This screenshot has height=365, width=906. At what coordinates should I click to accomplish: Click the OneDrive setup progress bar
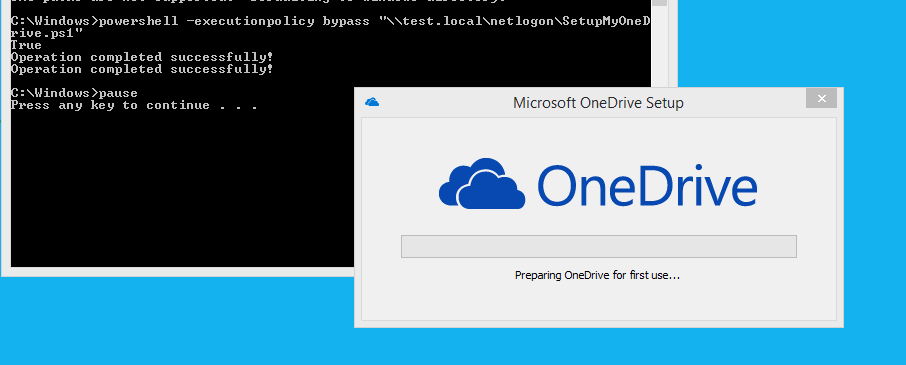click(x=599, y=247)
